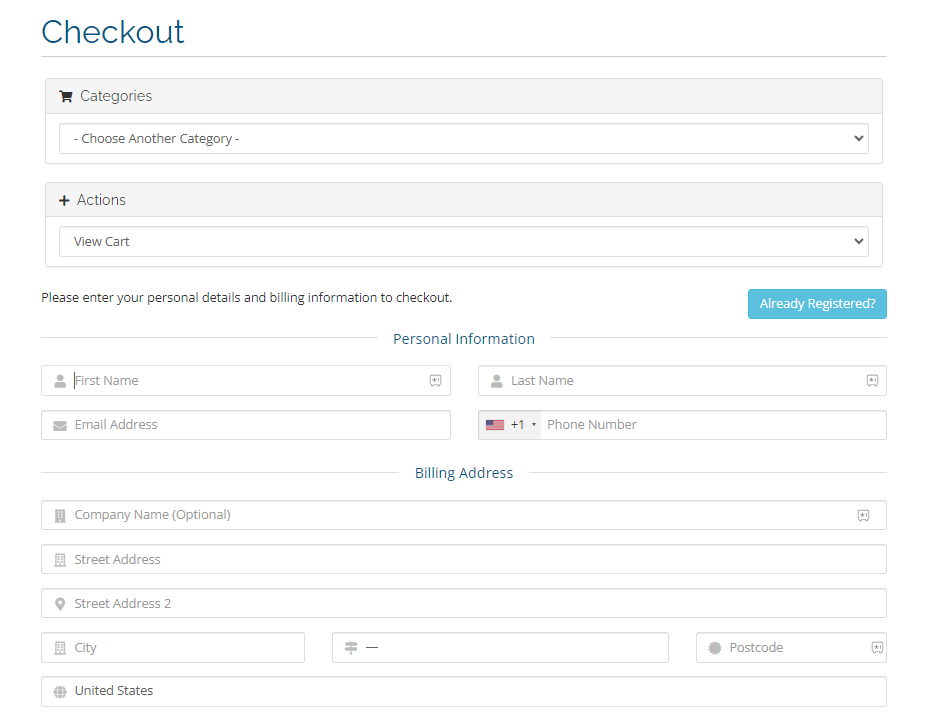The image size is (930, 723).
Task: Click the certificate icon in Postcode field
Action: (x=715, y=648)
